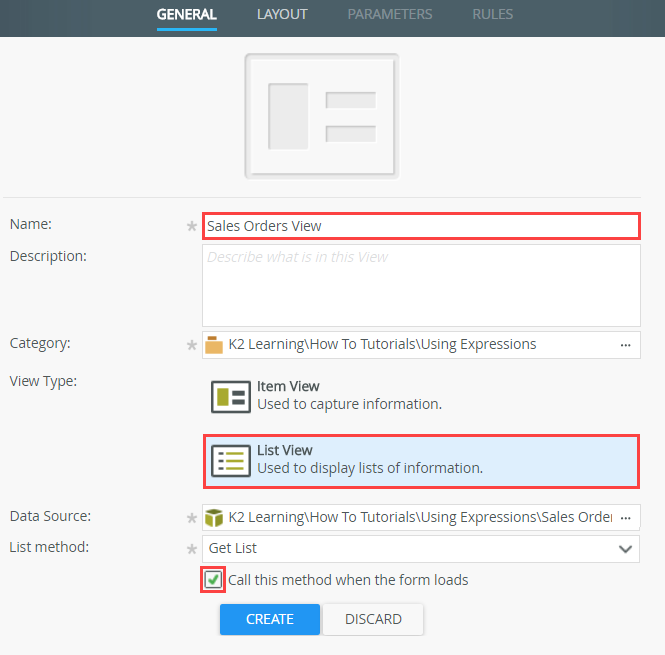Click the Name field with Sales Orders View
This screenshot has height=655, width=665.
(421, 226)
